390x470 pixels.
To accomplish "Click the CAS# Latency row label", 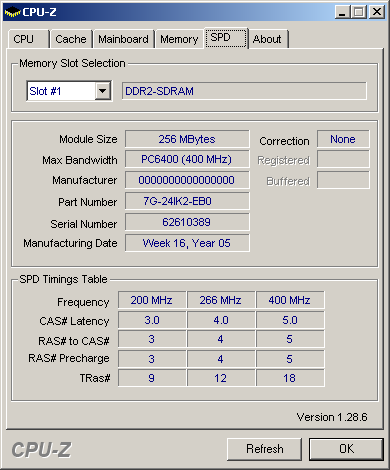I will click(x=74, y=321).
